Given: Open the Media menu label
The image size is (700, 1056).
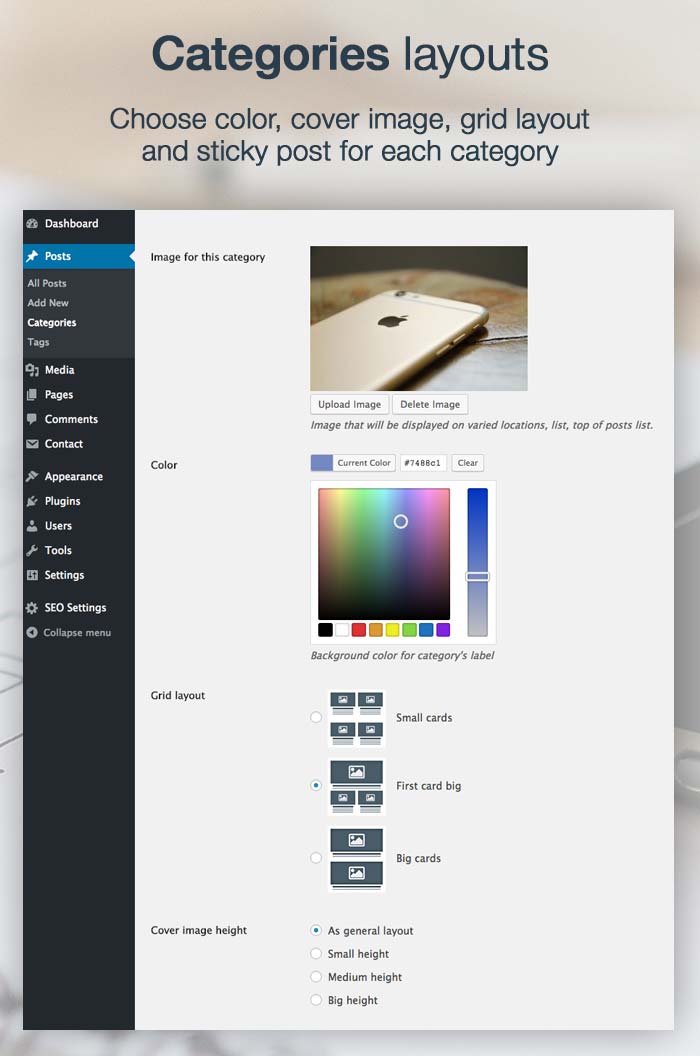Looking at the screenshot, I should click(x=59, y=370).
